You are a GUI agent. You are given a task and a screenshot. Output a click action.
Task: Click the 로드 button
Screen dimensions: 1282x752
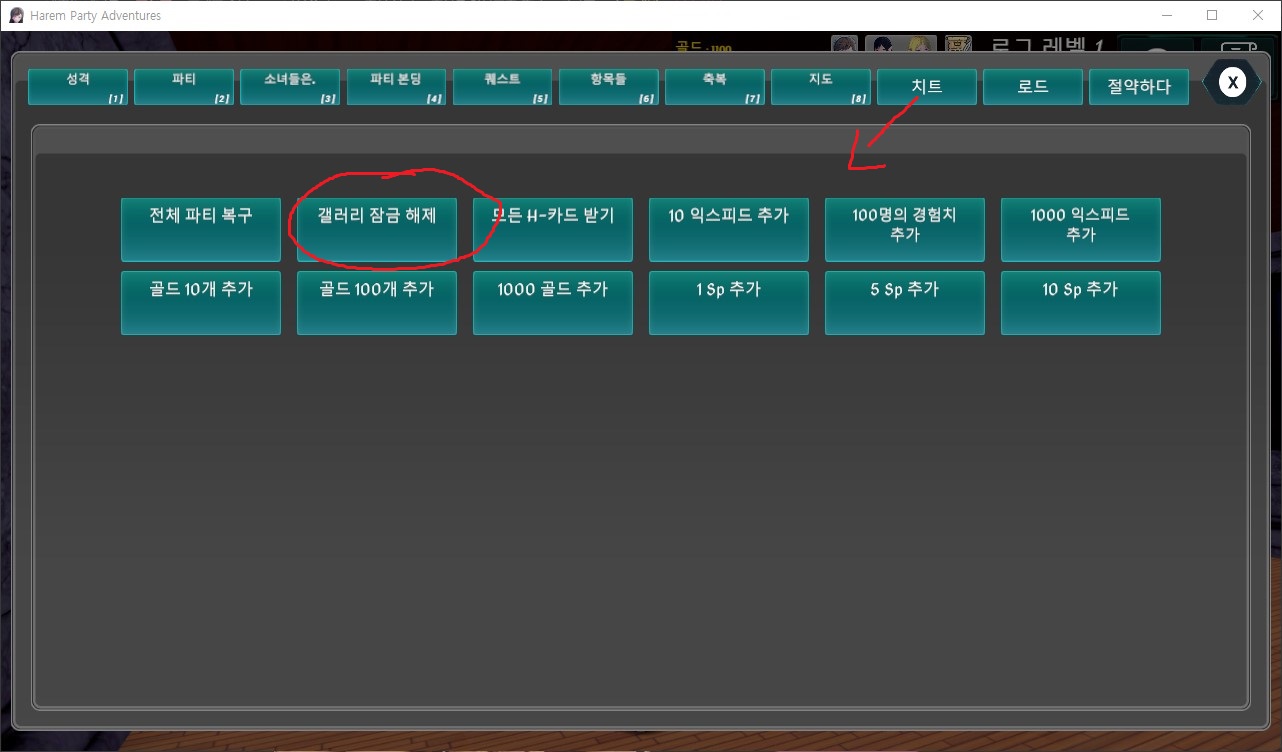coord(1032,87)
